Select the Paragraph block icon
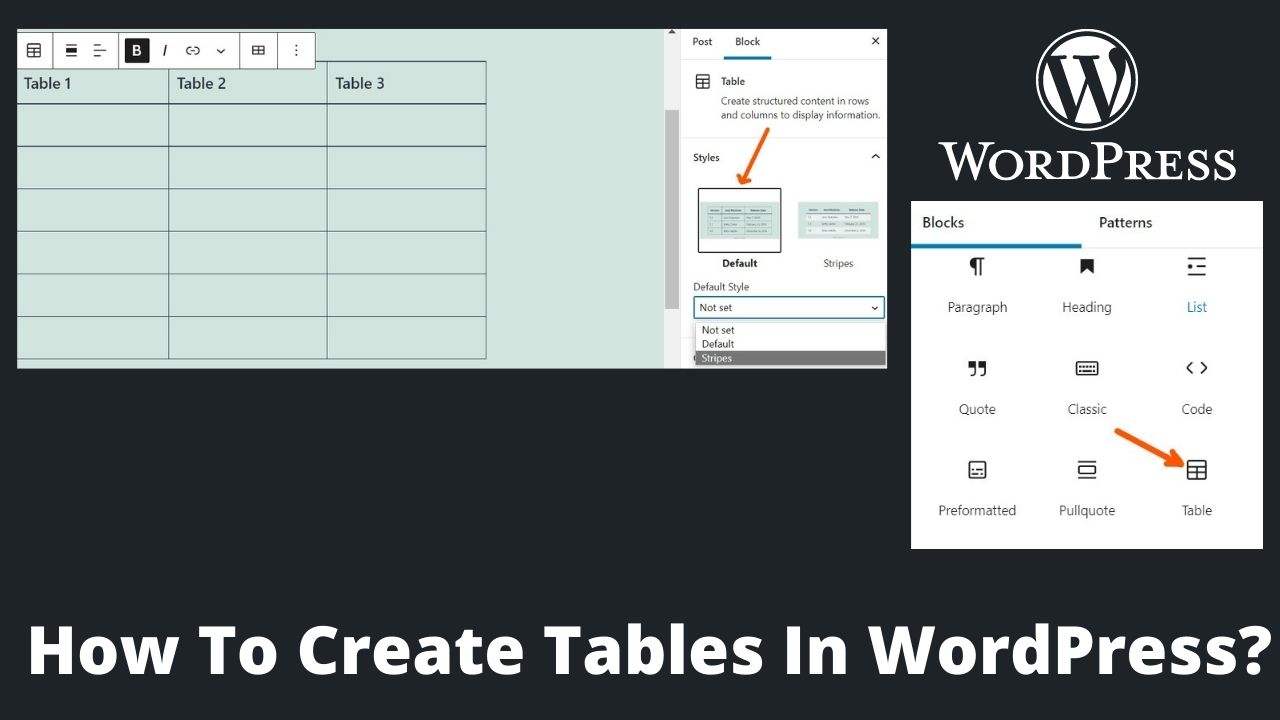This screenshot has height=720, width=1280. click(x=977, y=266)
